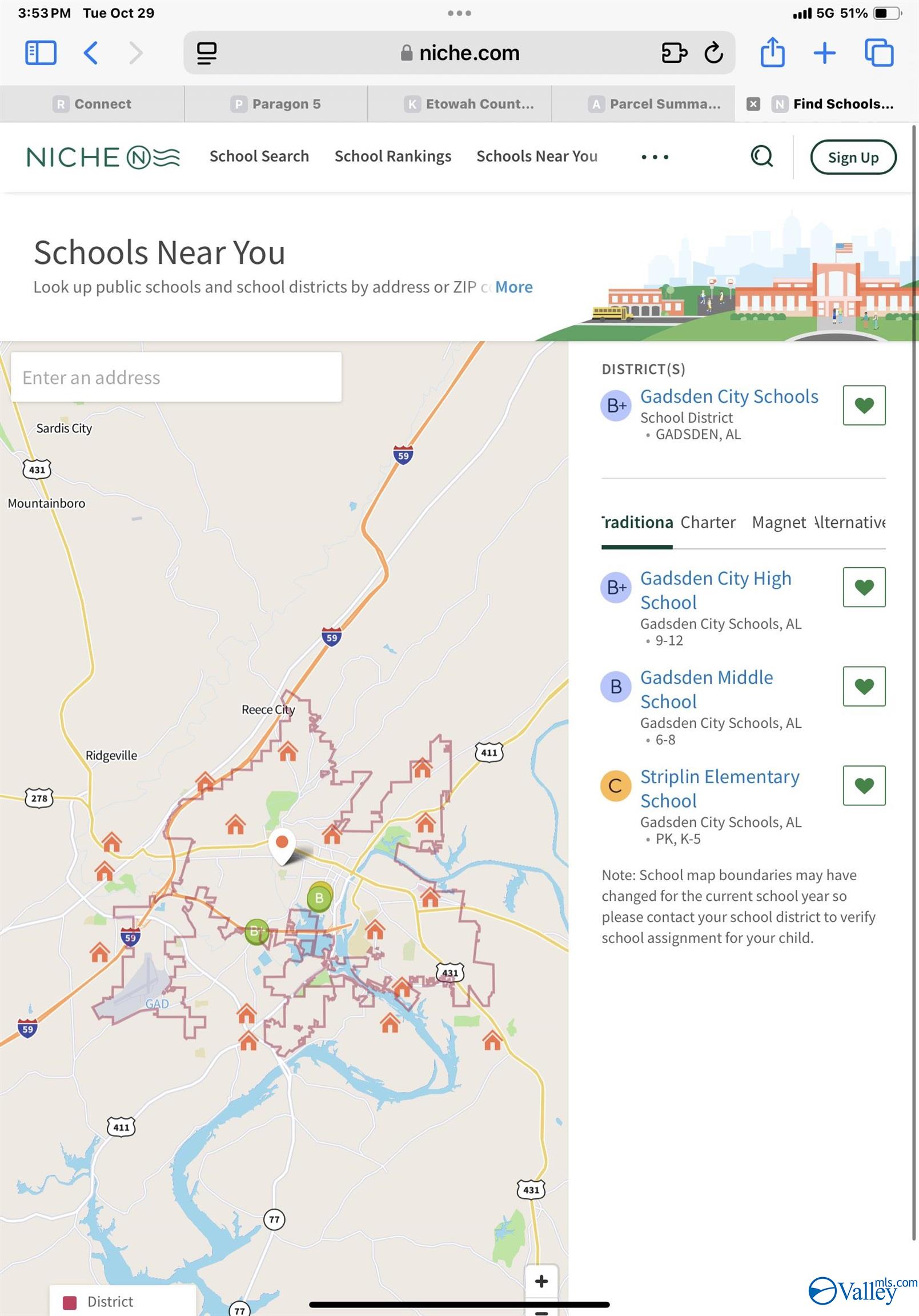Switch to the Connect tab

pos(92,104)
